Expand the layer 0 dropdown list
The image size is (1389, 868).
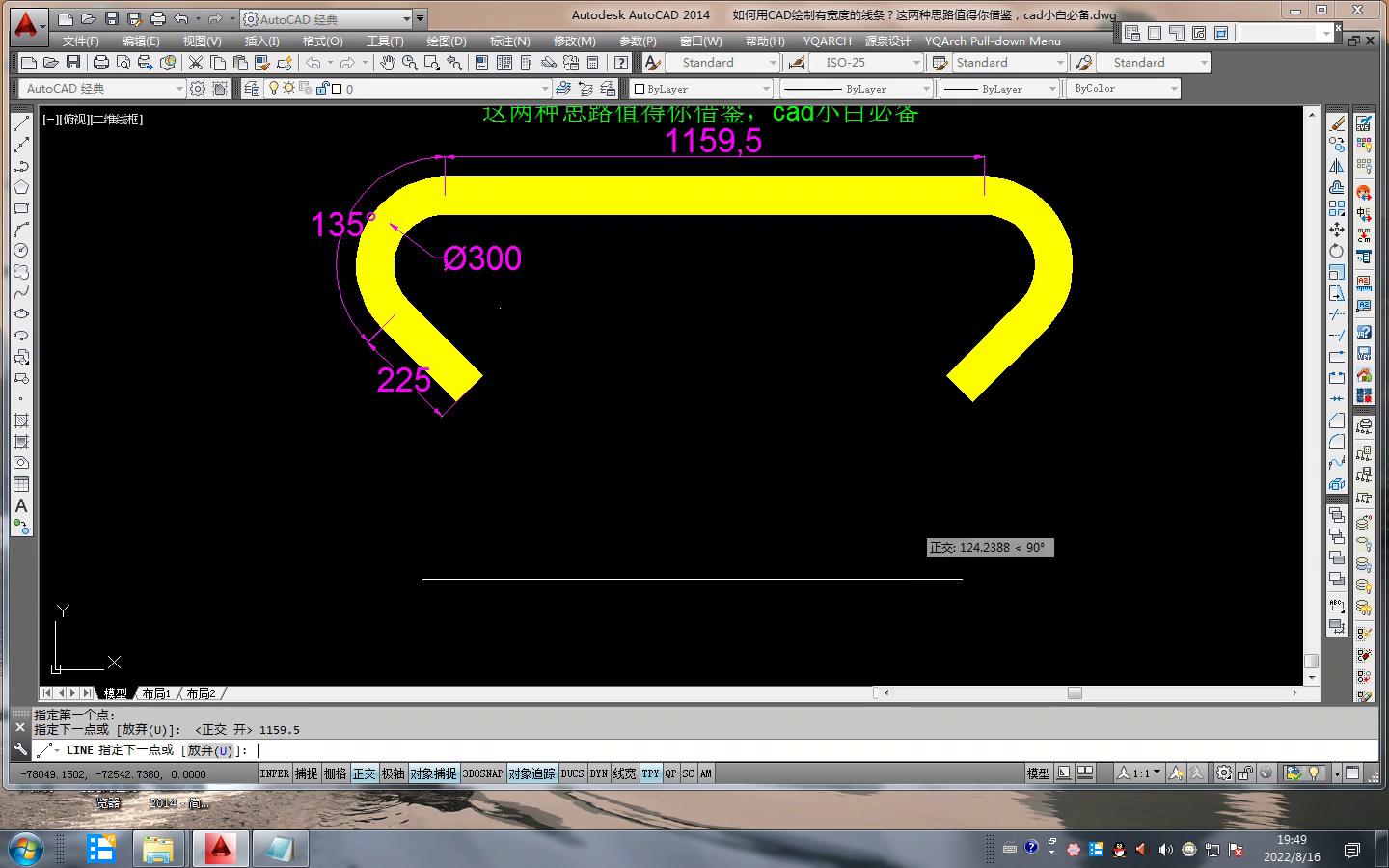click(x=544, y=89)
